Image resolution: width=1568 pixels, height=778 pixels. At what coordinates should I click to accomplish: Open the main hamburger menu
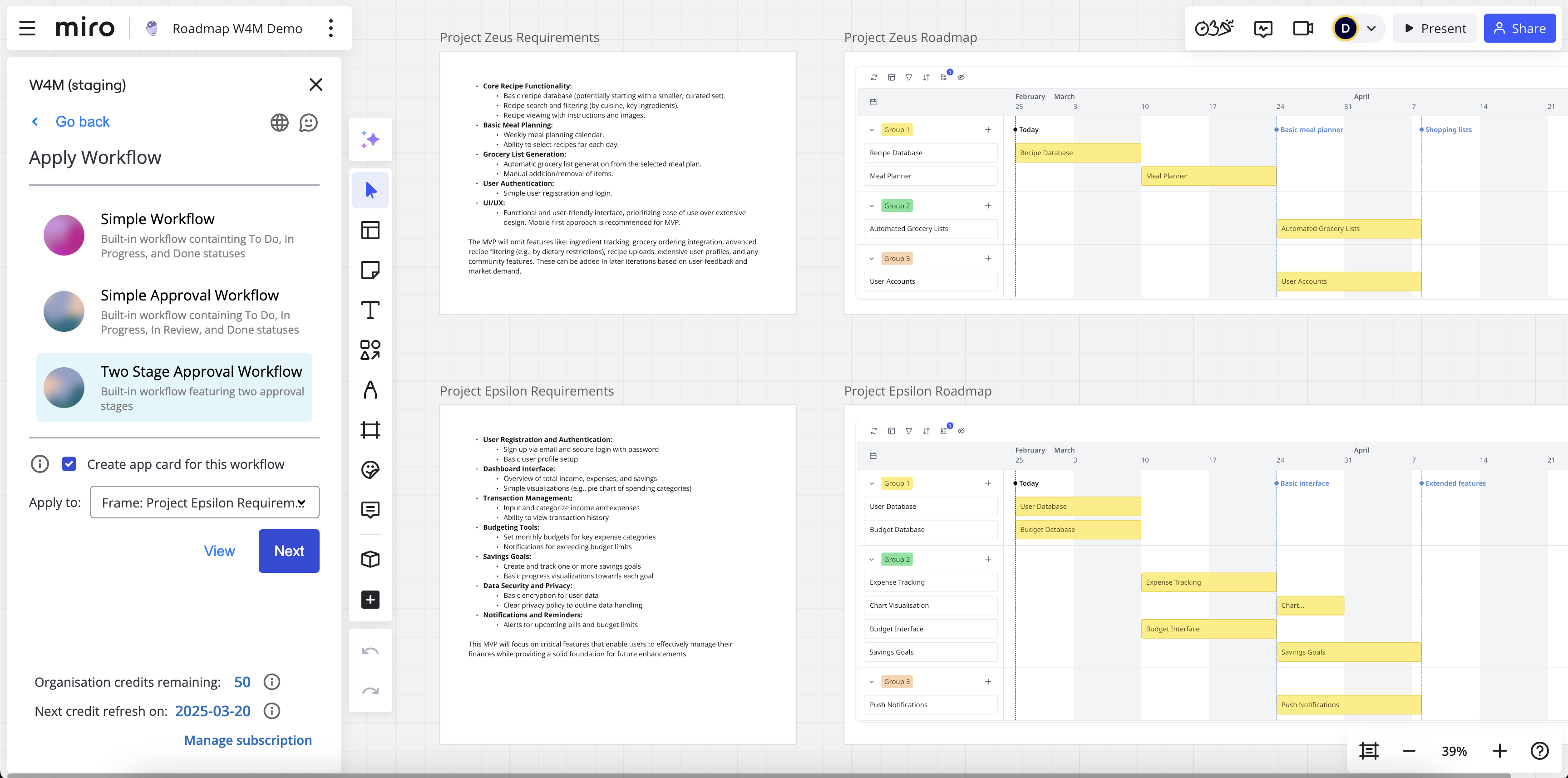pos(27,29)
